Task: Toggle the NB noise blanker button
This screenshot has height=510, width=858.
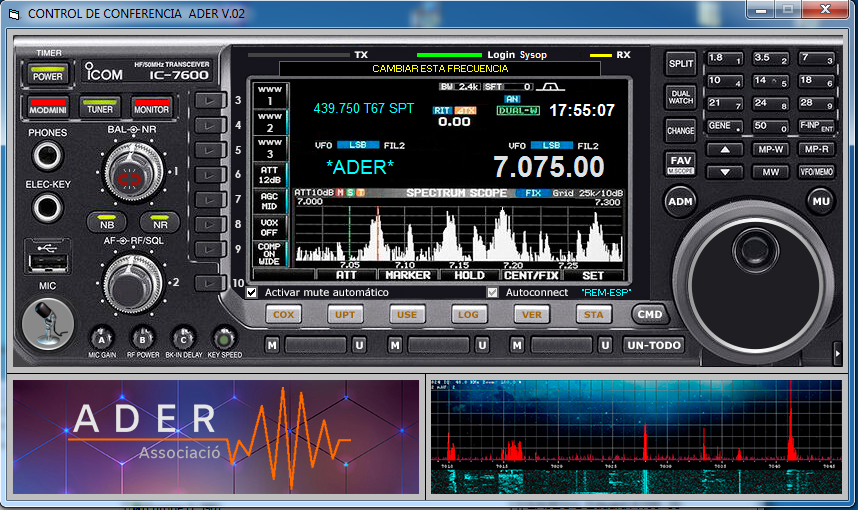Action: (107, 221)
